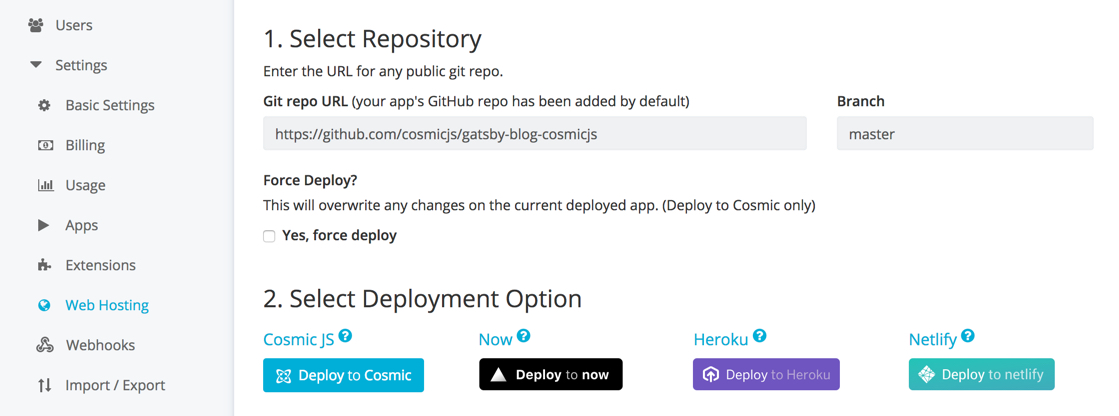The image size is (1119, 416).
Task: Follow the Now link
Action: pyautogui.click(x=496, y=340)
